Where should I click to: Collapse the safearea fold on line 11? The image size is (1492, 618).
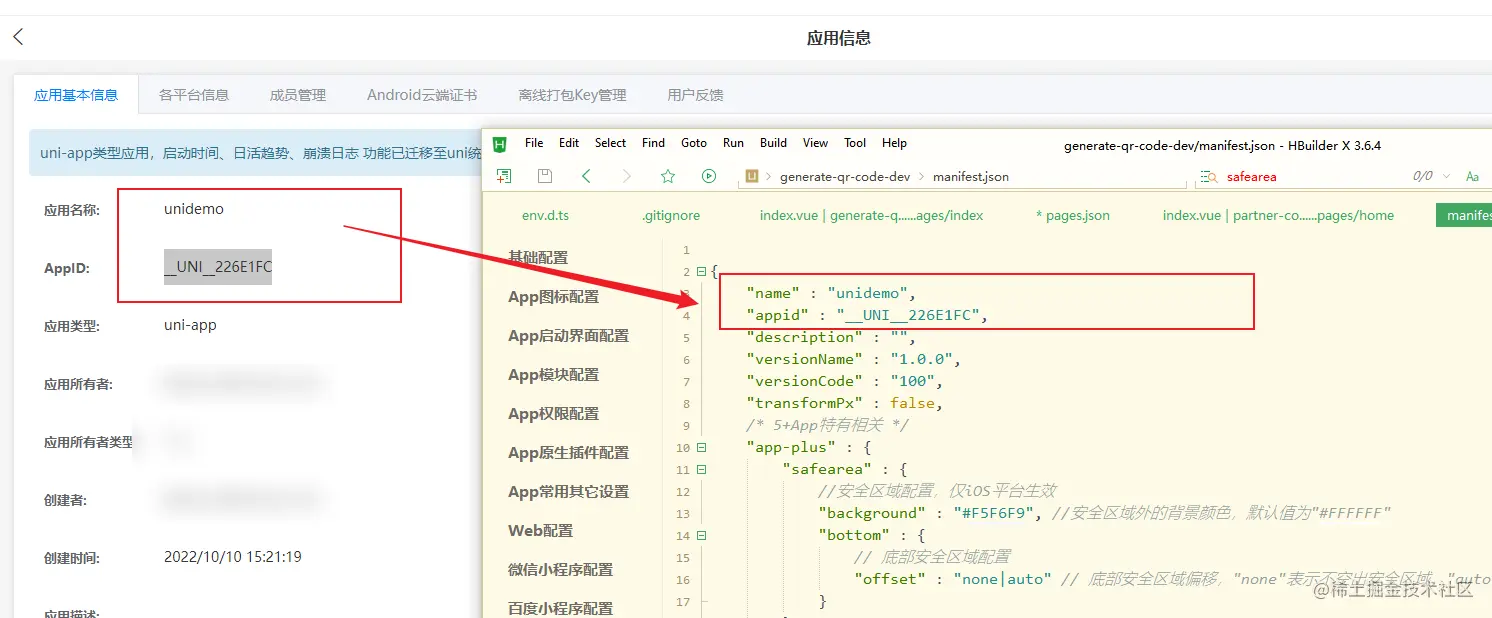[x=701, y=469]
